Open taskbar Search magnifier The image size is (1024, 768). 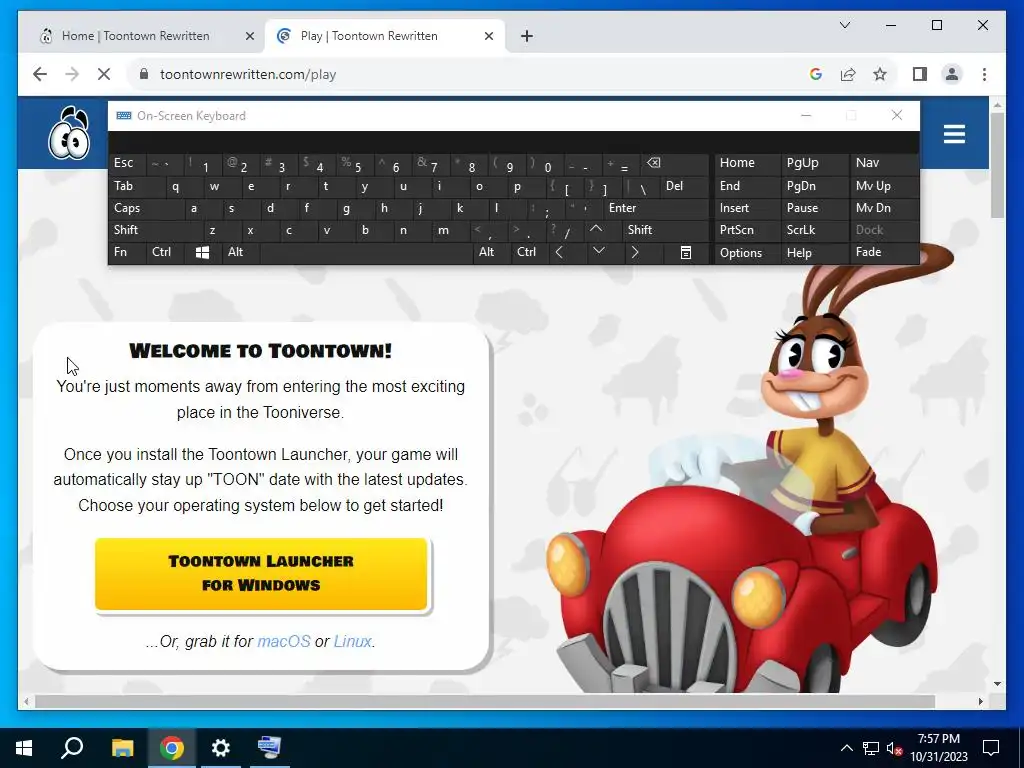(72, 748)
